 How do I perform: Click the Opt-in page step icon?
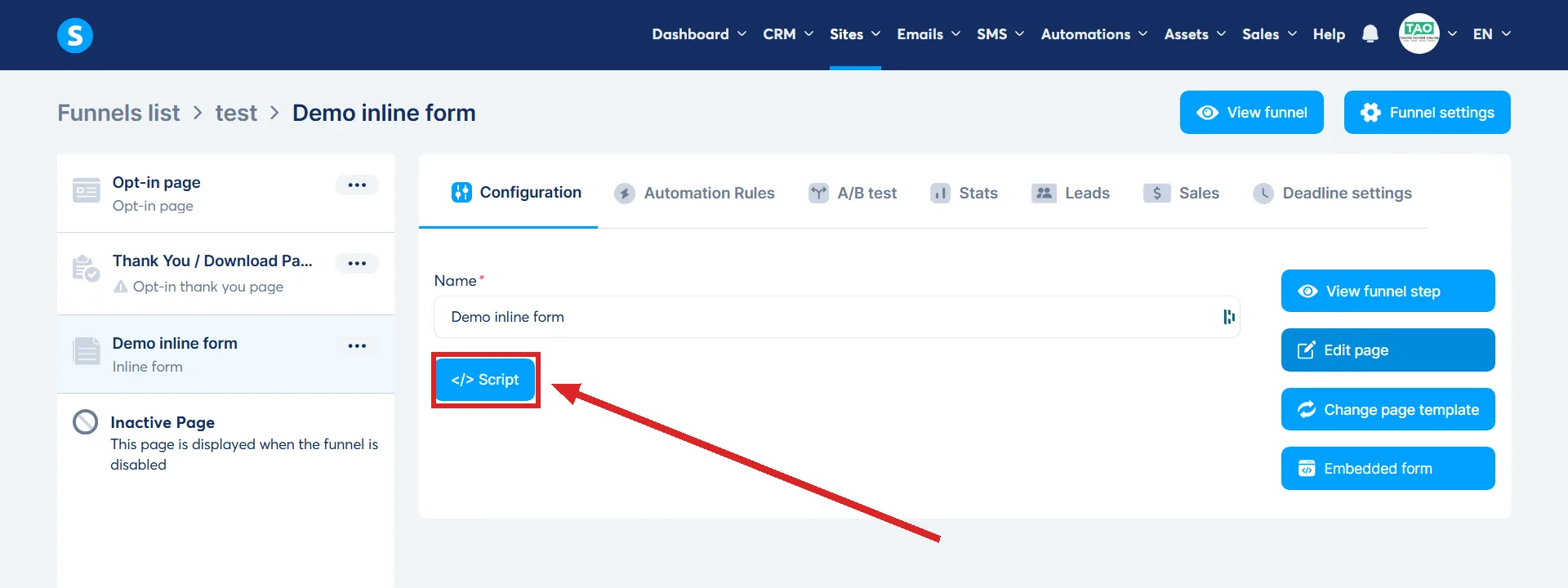click(x=87, y=190)
